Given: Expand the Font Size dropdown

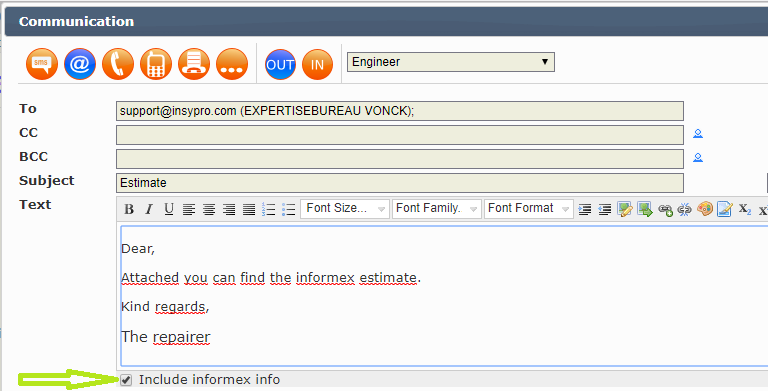Looking at the screenshot, I should [x=345, y=209].
